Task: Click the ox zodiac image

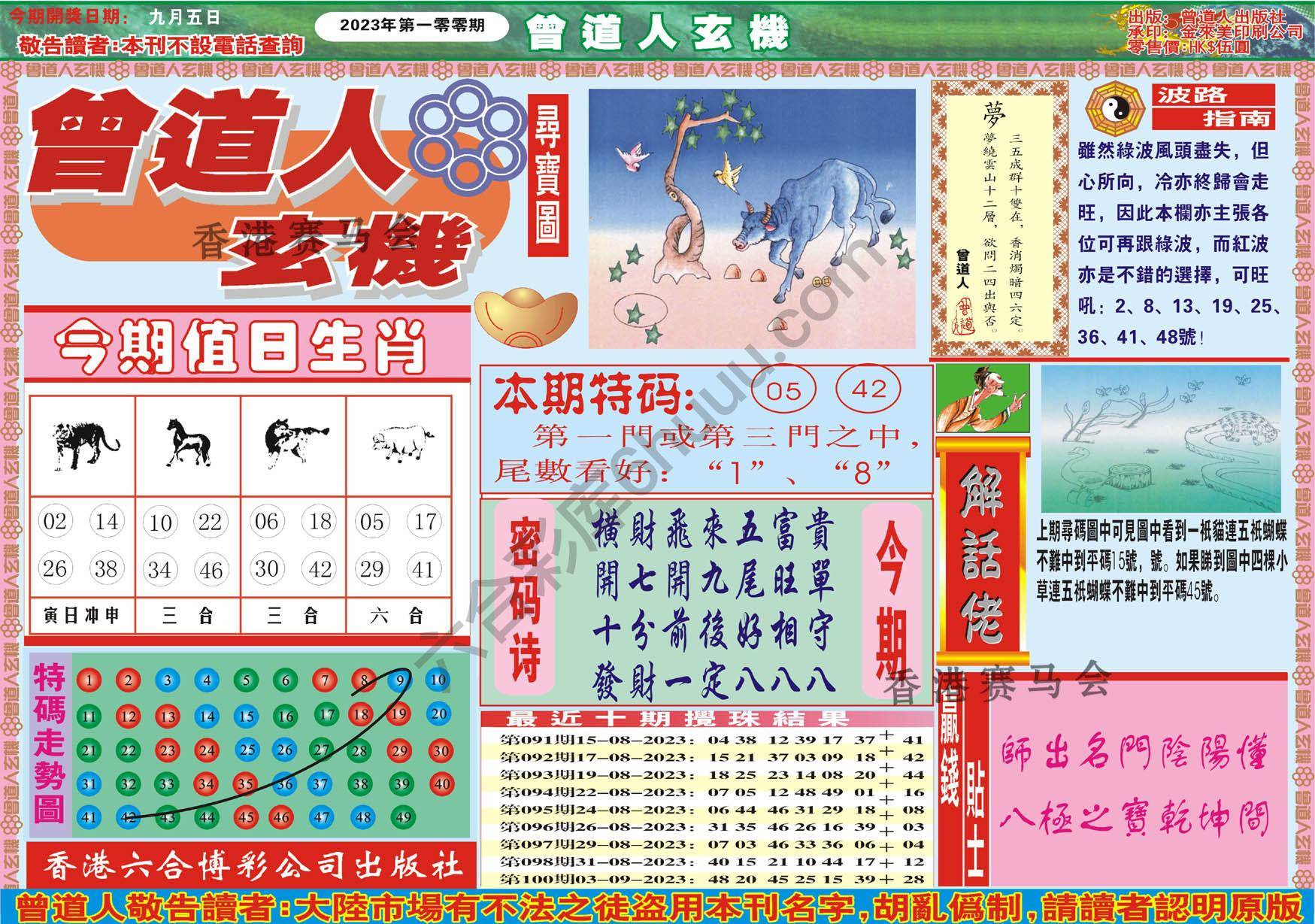Action: tap(401, 442)
